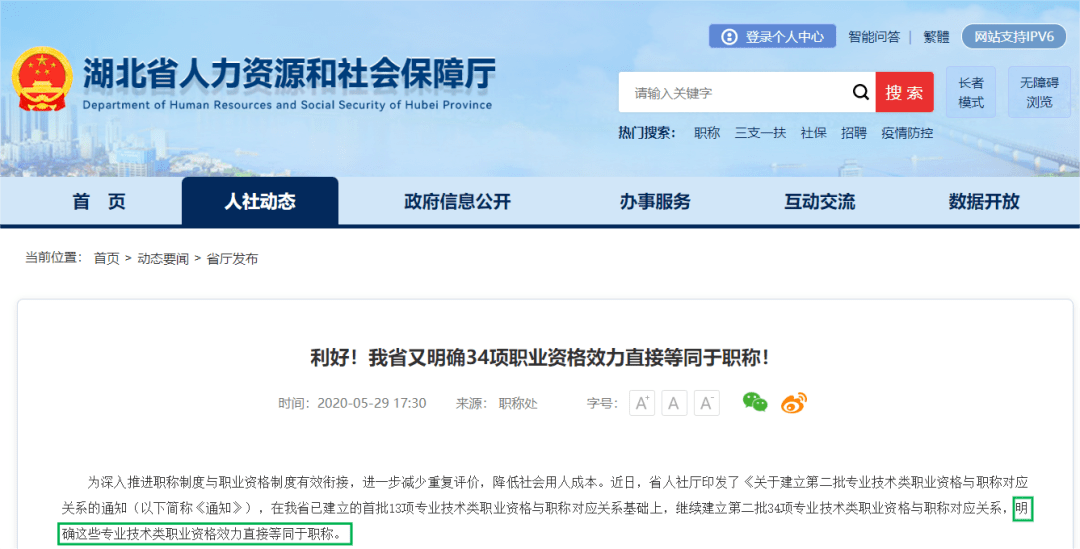Screen dimensions: 1080x549
Task: Click the article headline 利好！我省又明确34项…
Action: (540, 358)
